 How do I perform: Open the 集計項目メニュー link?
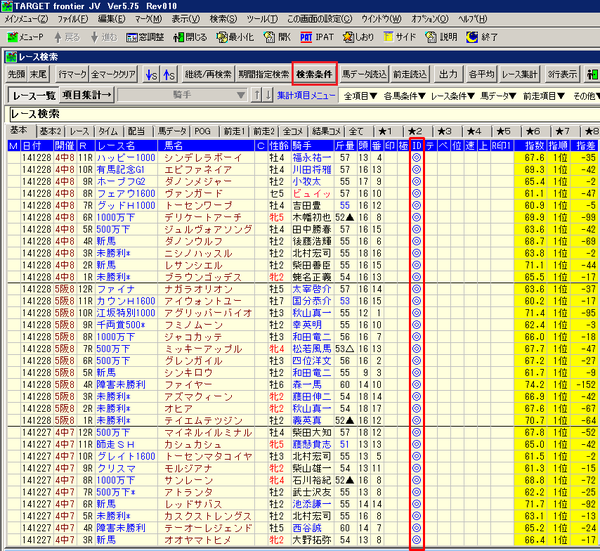(x=306, y=95)
